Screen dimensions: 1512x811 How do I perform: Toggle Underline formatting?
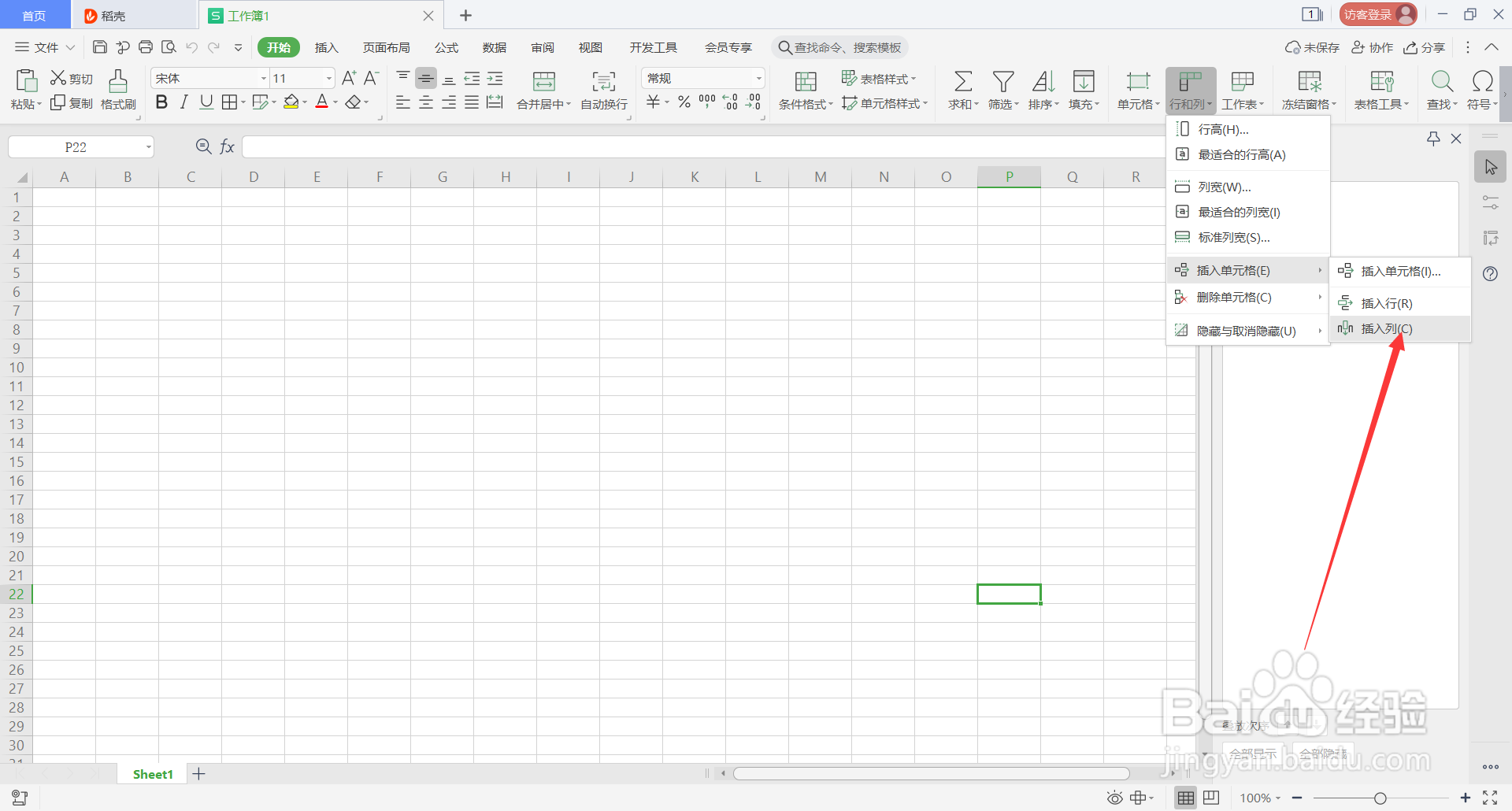coord(206,102)
